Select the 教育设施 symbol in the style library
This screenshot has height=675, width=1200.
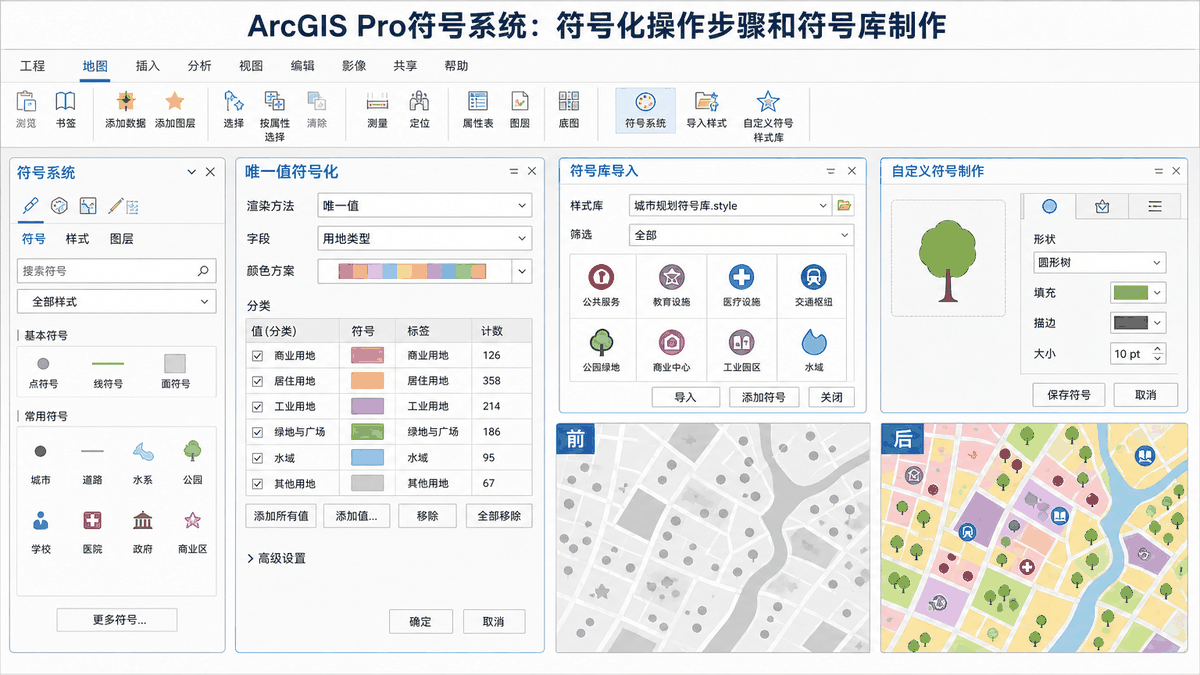click(x=671, y=285)
